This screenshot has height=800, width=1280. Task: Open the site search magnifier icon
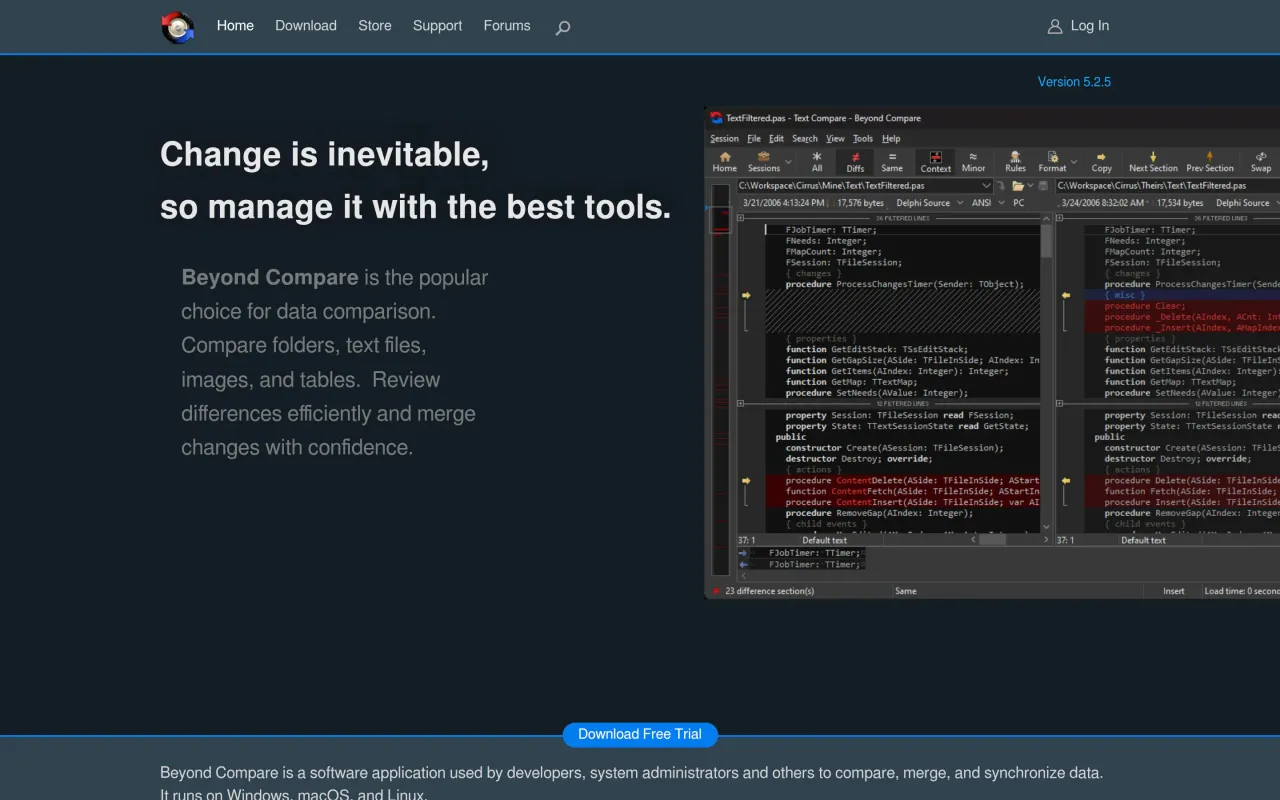tap(563, 28)
